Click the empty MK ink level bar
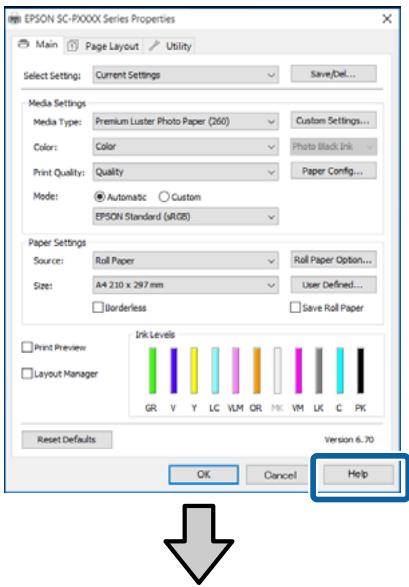 (x=277, y=371)
